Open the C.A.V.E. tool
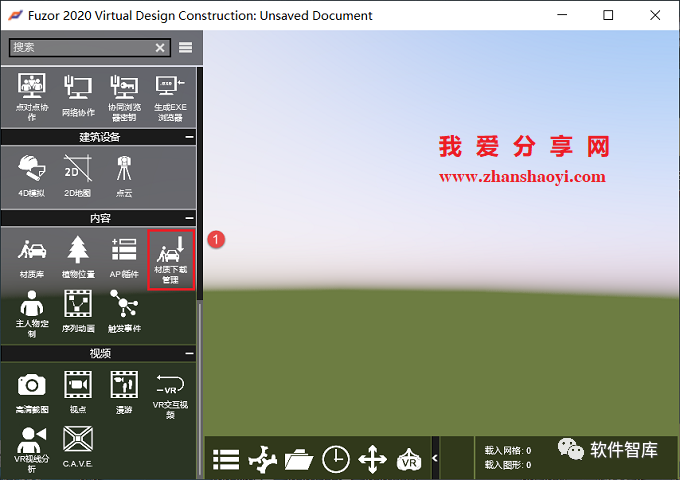 click(x=78, y=447)
